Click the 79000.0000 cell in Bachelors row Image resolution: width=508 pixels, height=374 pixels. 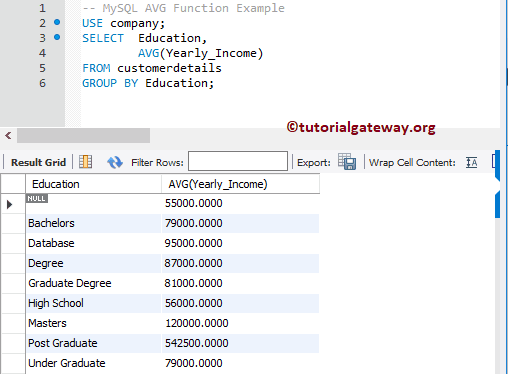240,223
